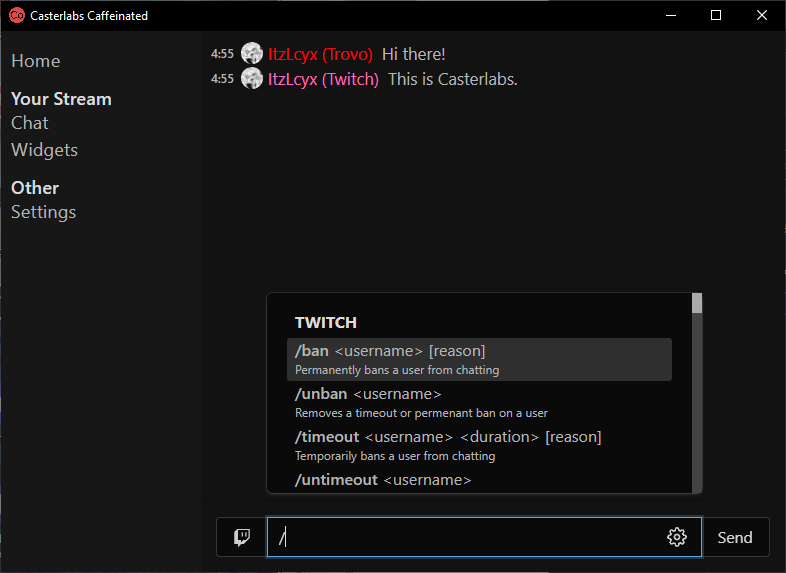Click the ItzLcyx (Twitch) username

click(323, 79)
